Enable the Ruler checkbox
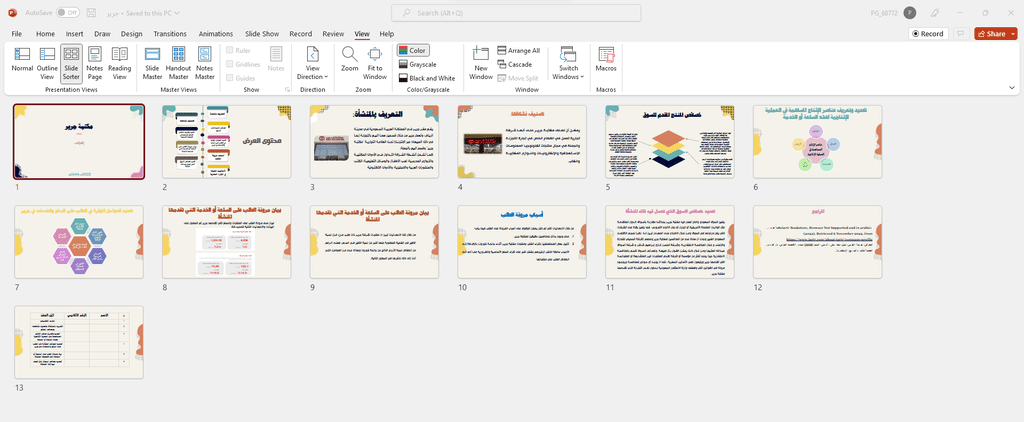Image resolution: width=1024 pixels, height=422 pixels. point(230,50)
